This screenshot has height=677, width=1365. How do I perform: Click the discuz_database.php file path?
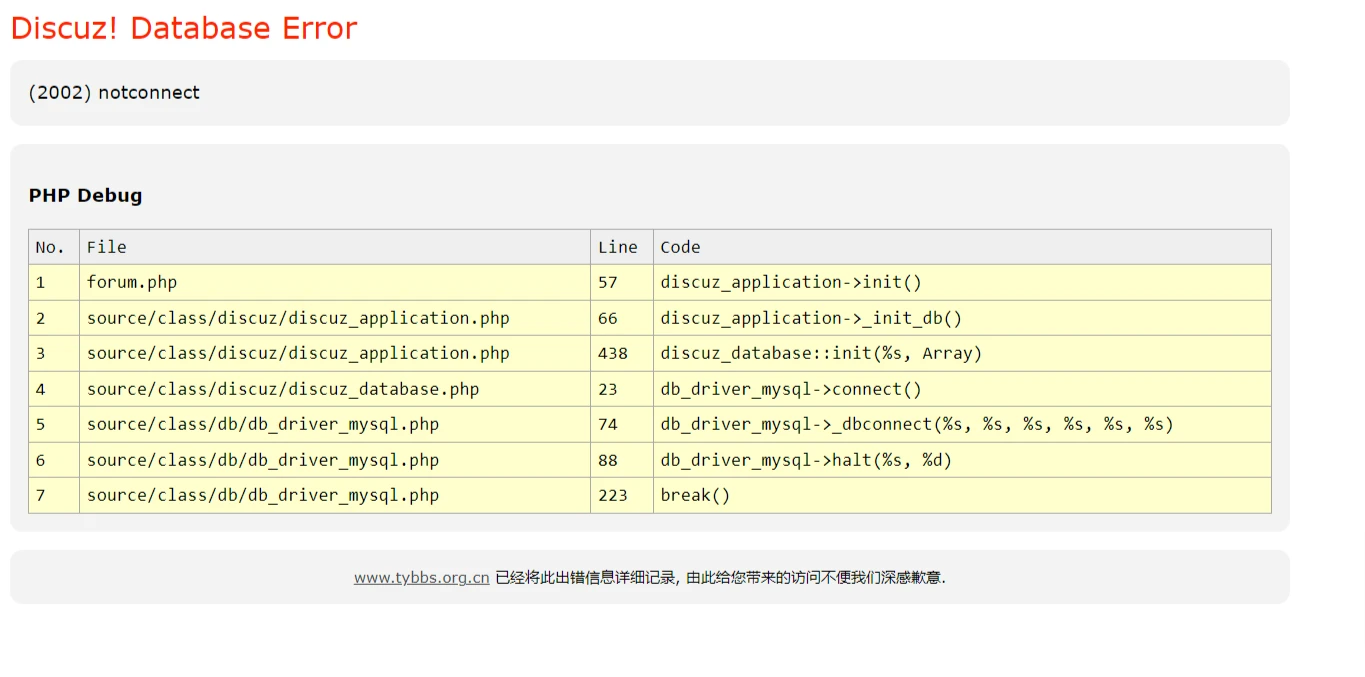click(283, 389)
